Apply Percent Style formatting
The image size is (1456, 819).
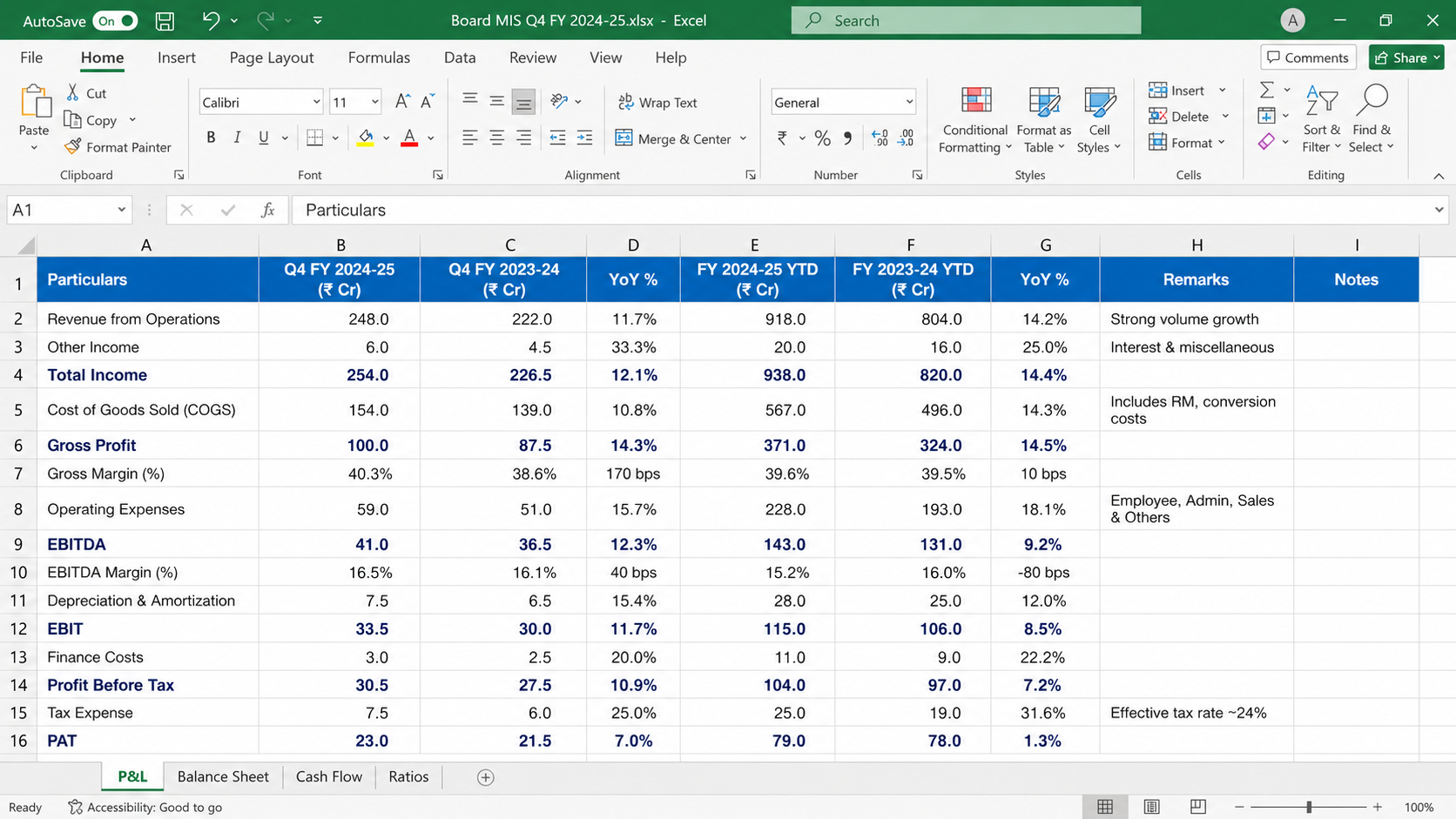tap(822, 138)
